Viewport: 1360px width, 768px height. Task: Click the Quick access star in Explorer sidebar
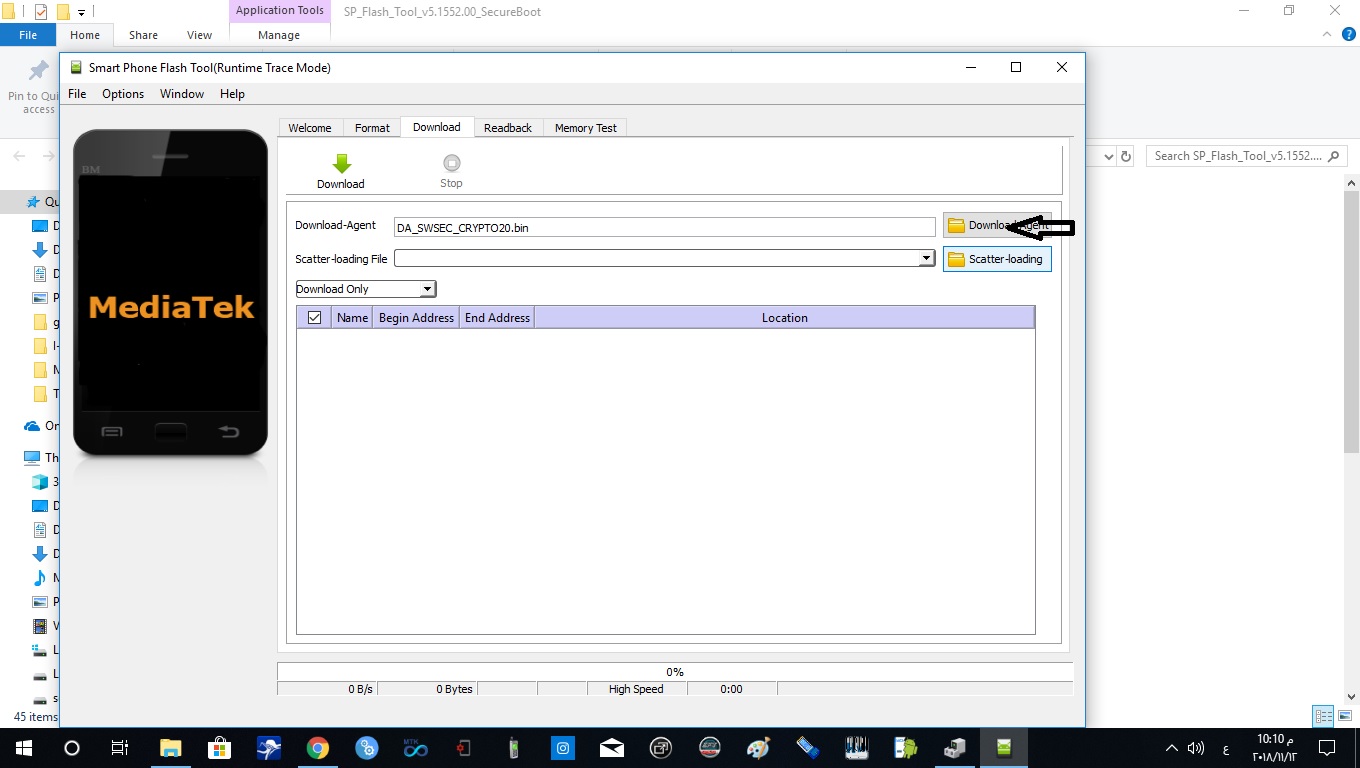pos(32,202)
